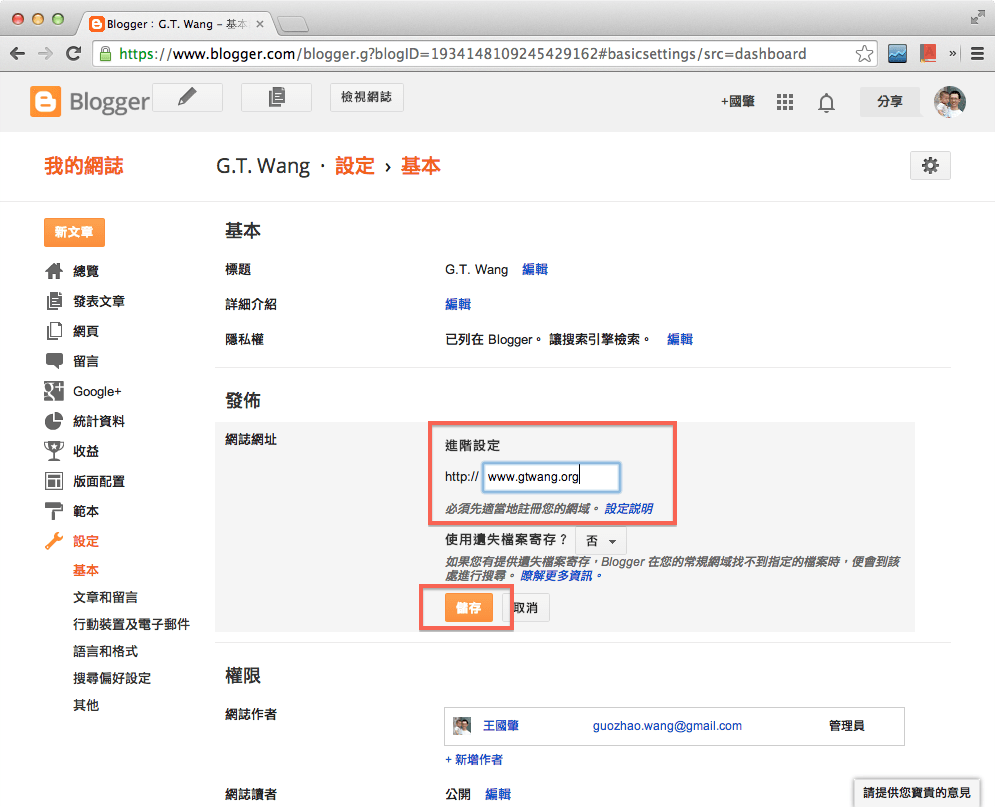Open the Google apps grid icon

click(785, 101)
